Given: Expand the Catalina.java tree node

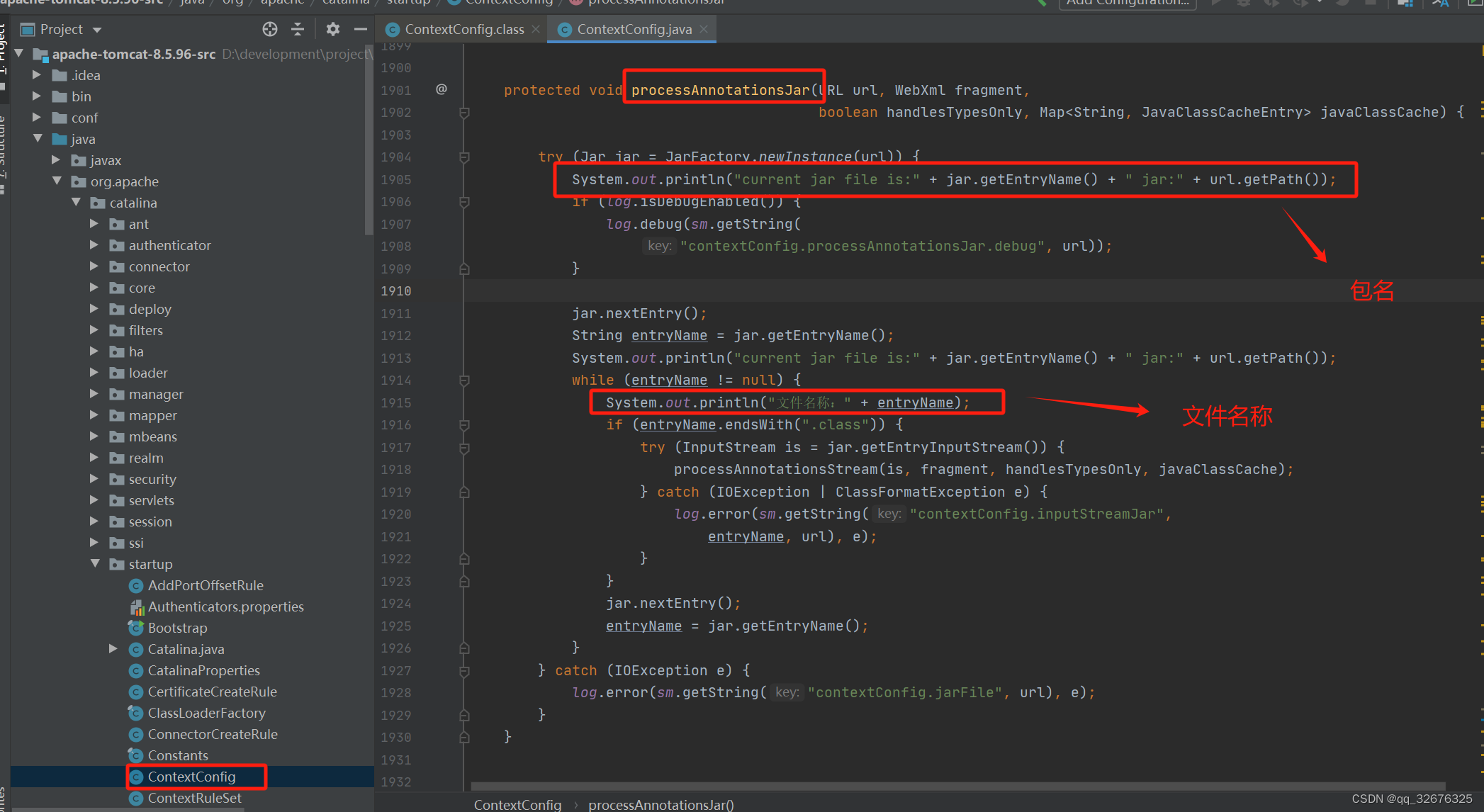Looking at the screenshot, I should 113,649.
